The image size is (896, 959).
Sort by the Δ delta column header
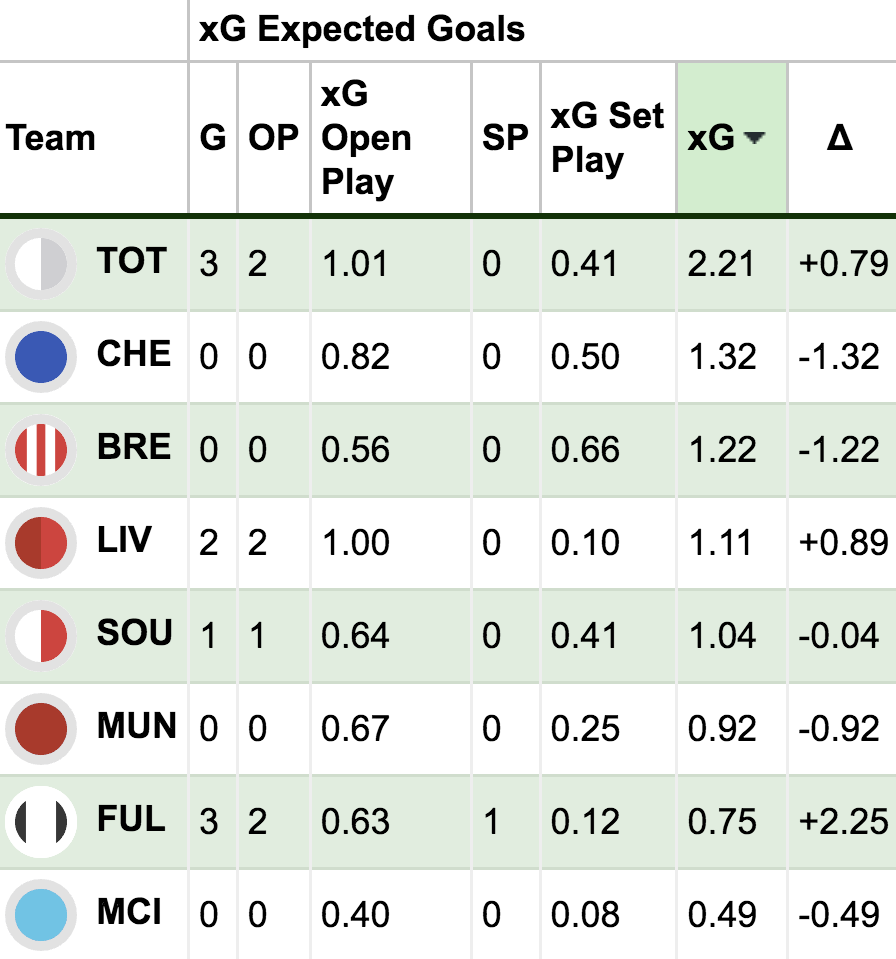pos(840,138)
